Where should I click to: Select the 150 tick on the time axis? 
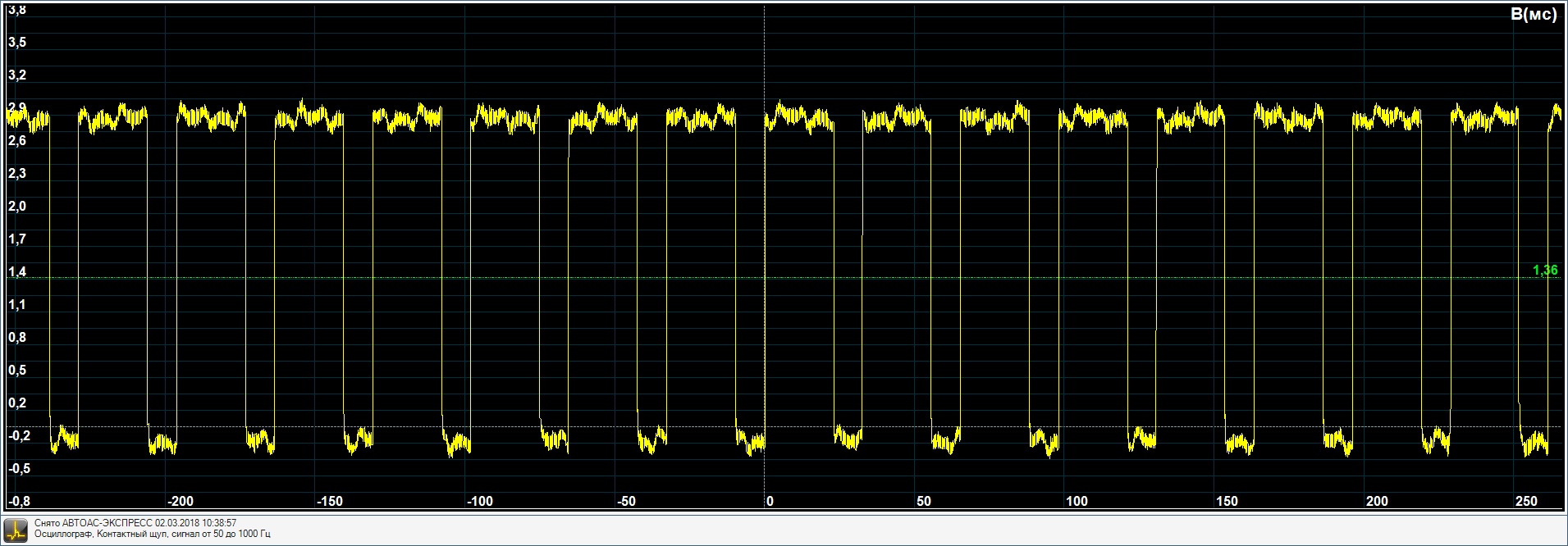pyautogui.click(x=1227, y=501)
